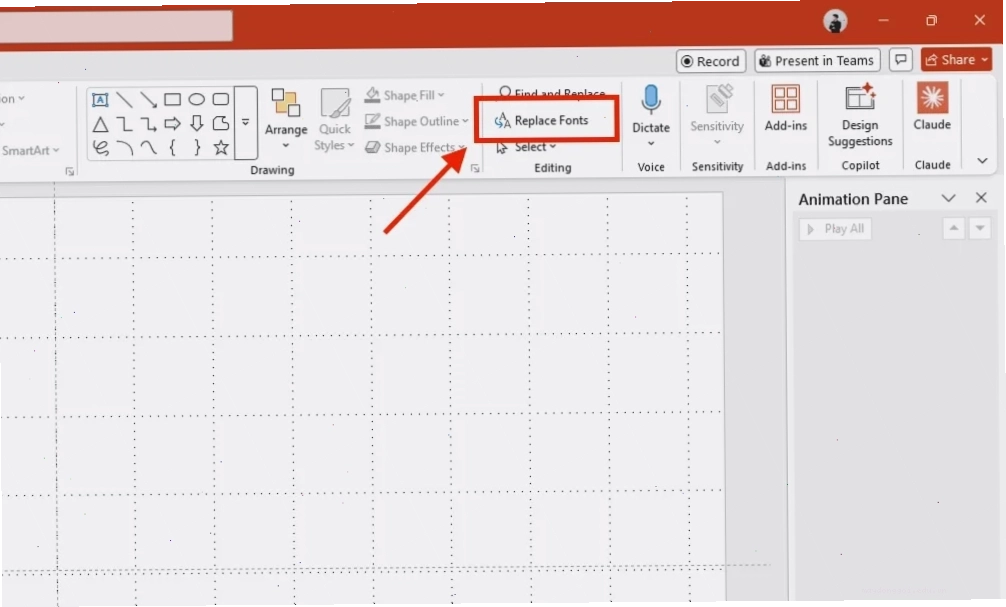Open the Shape Outline dropdown
Viewport: 1006px width, 607px height.
click(416, 121)
